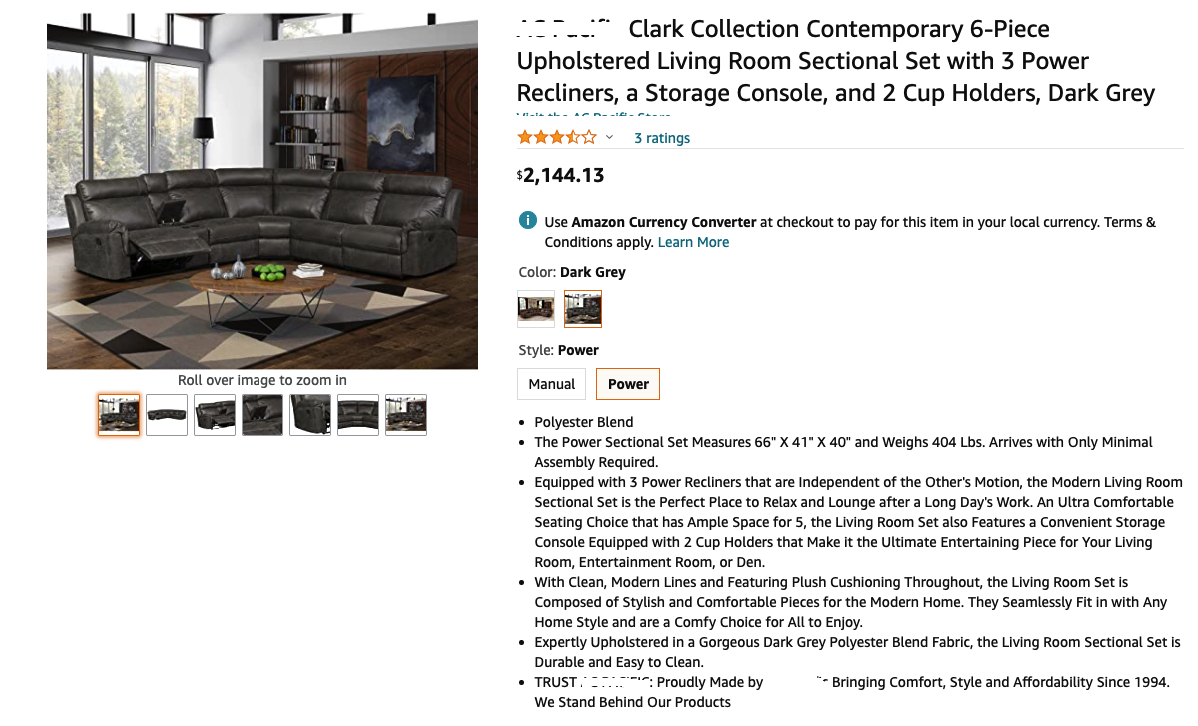
Task: Click the Learn More link
Action: pos(693,242)
